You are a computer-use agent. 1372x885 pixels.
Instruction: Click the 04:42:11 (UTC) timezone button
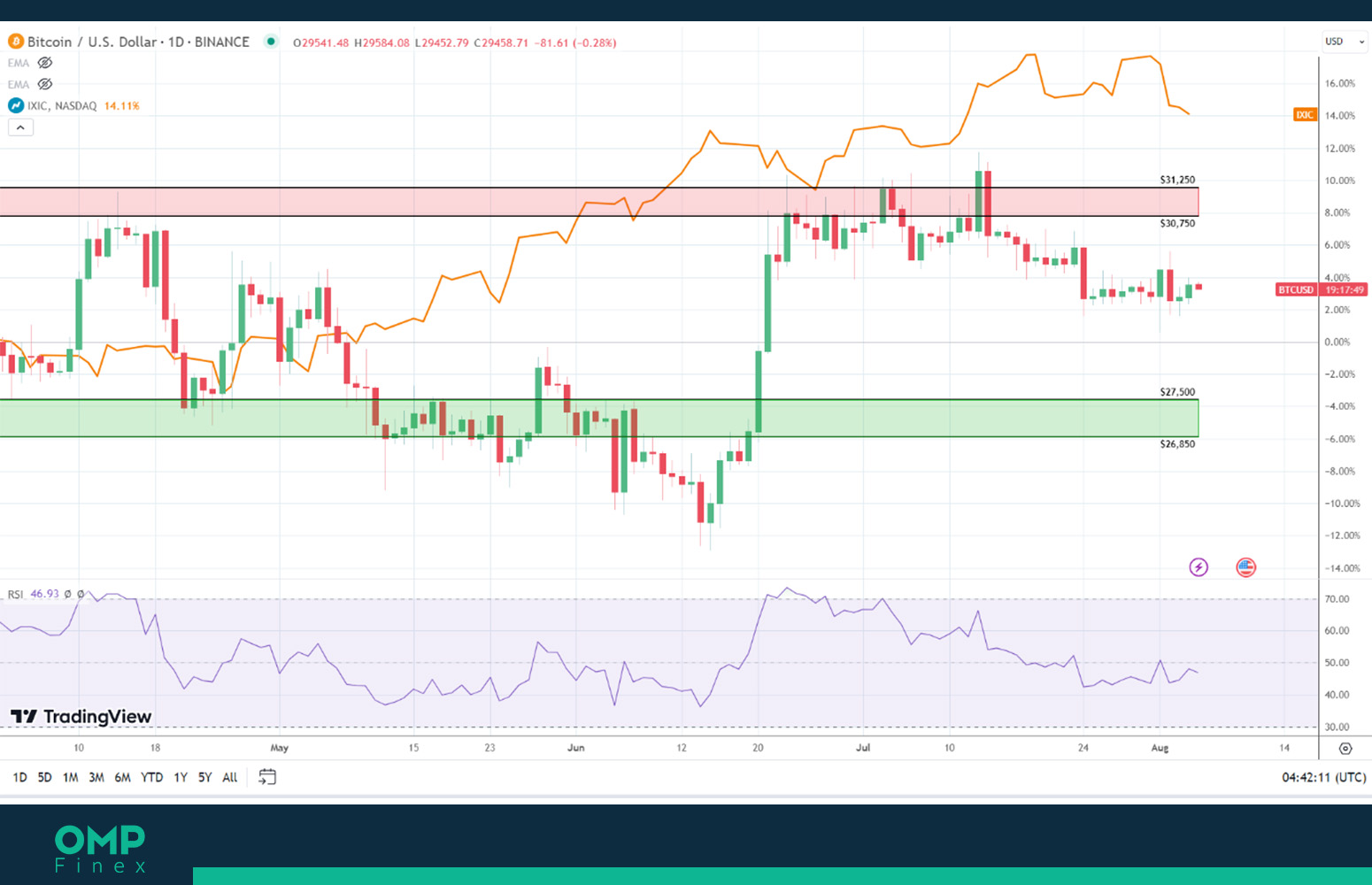[1323, 778]
